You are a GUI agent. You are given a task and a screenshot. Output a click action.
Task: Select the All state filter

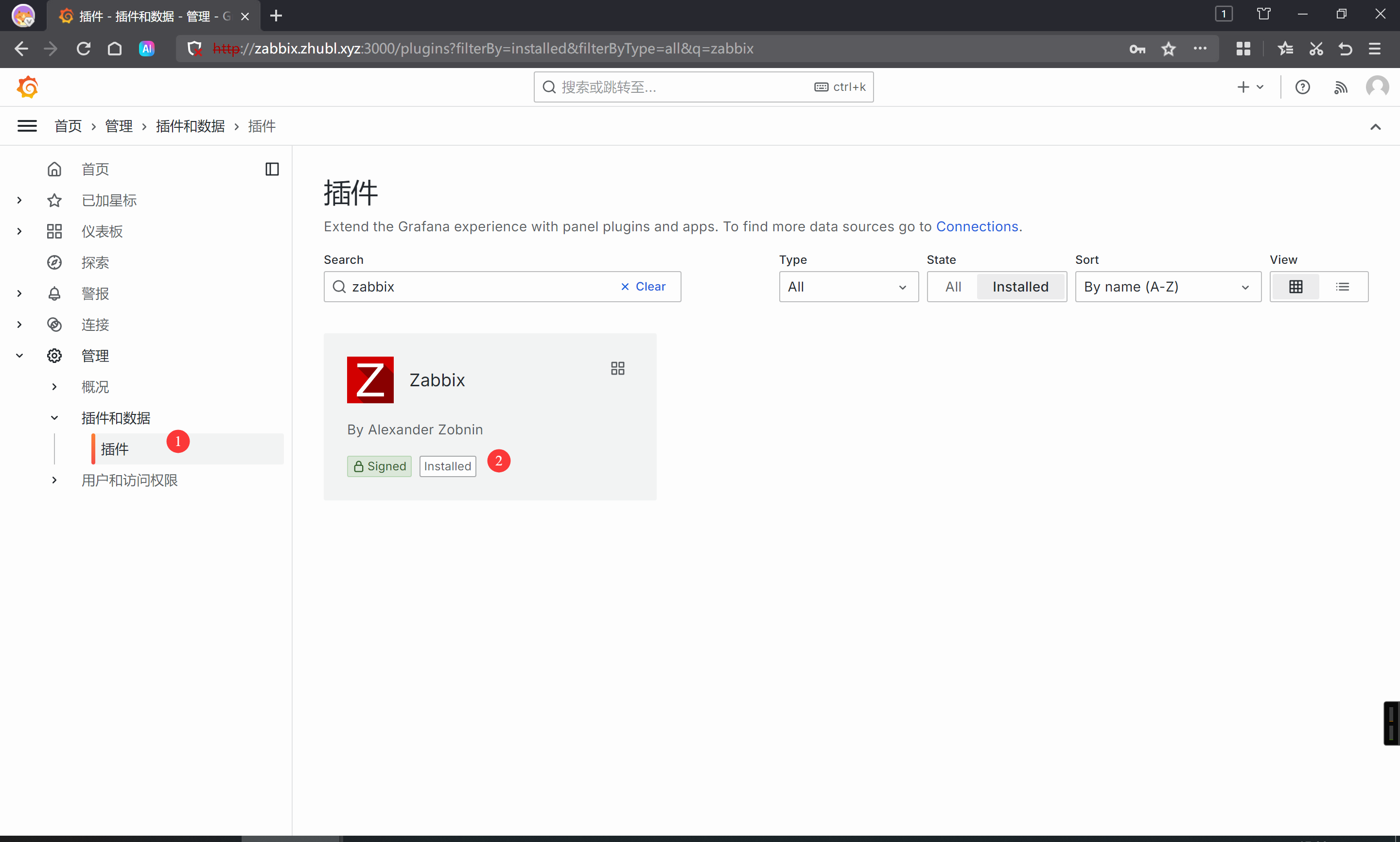[953, 287]
